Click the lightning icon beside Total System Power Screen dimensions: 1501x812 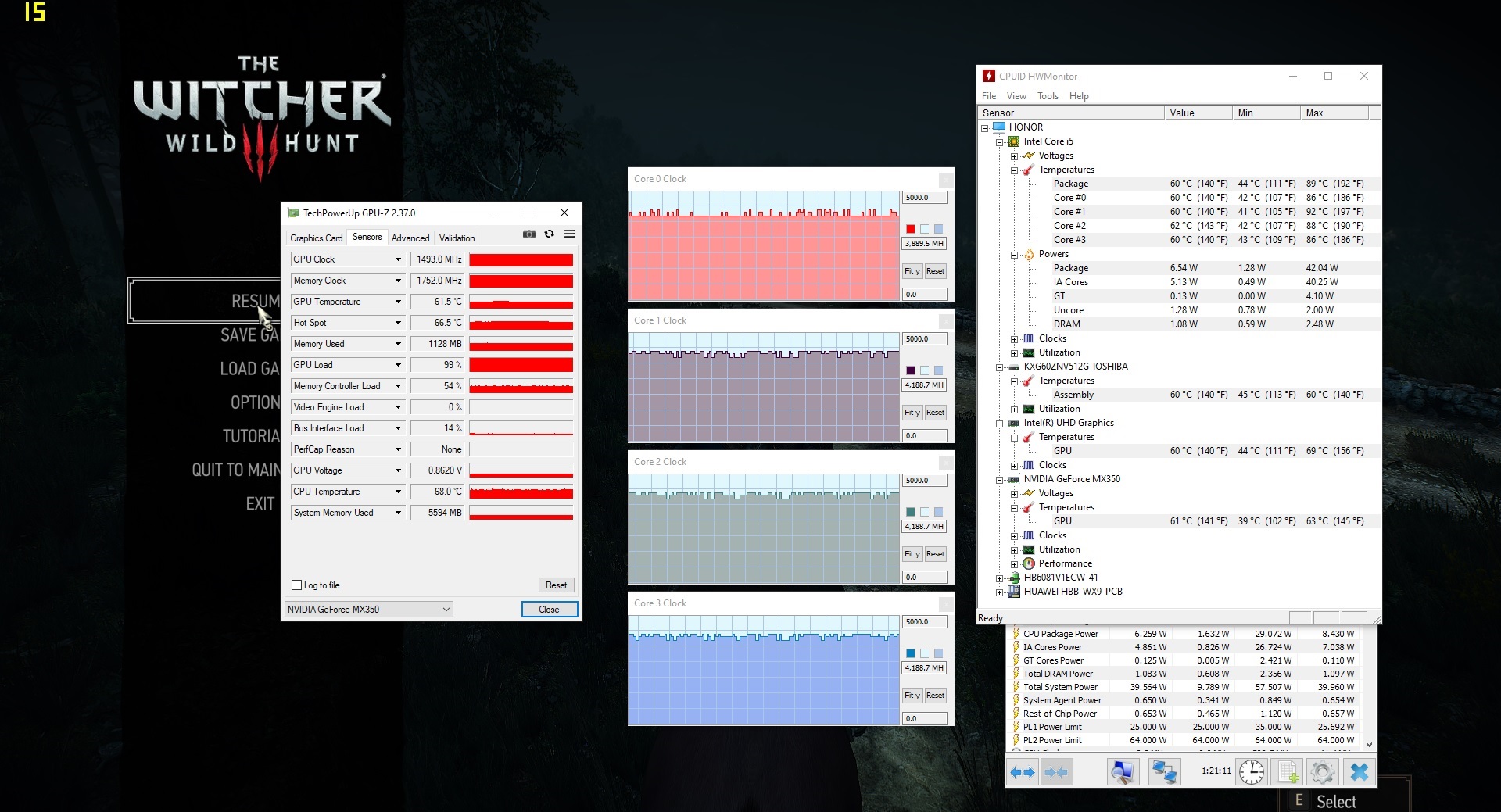point(1016,687)
